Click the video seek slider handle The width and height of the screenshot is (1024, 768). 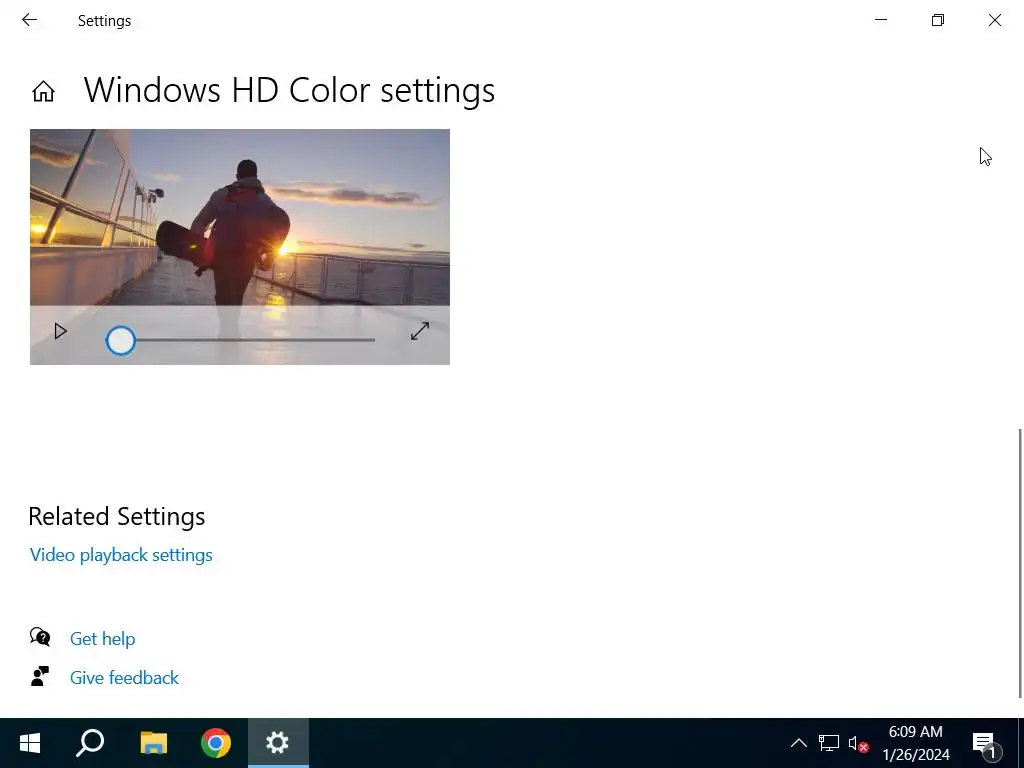click(x=121, y=341)
